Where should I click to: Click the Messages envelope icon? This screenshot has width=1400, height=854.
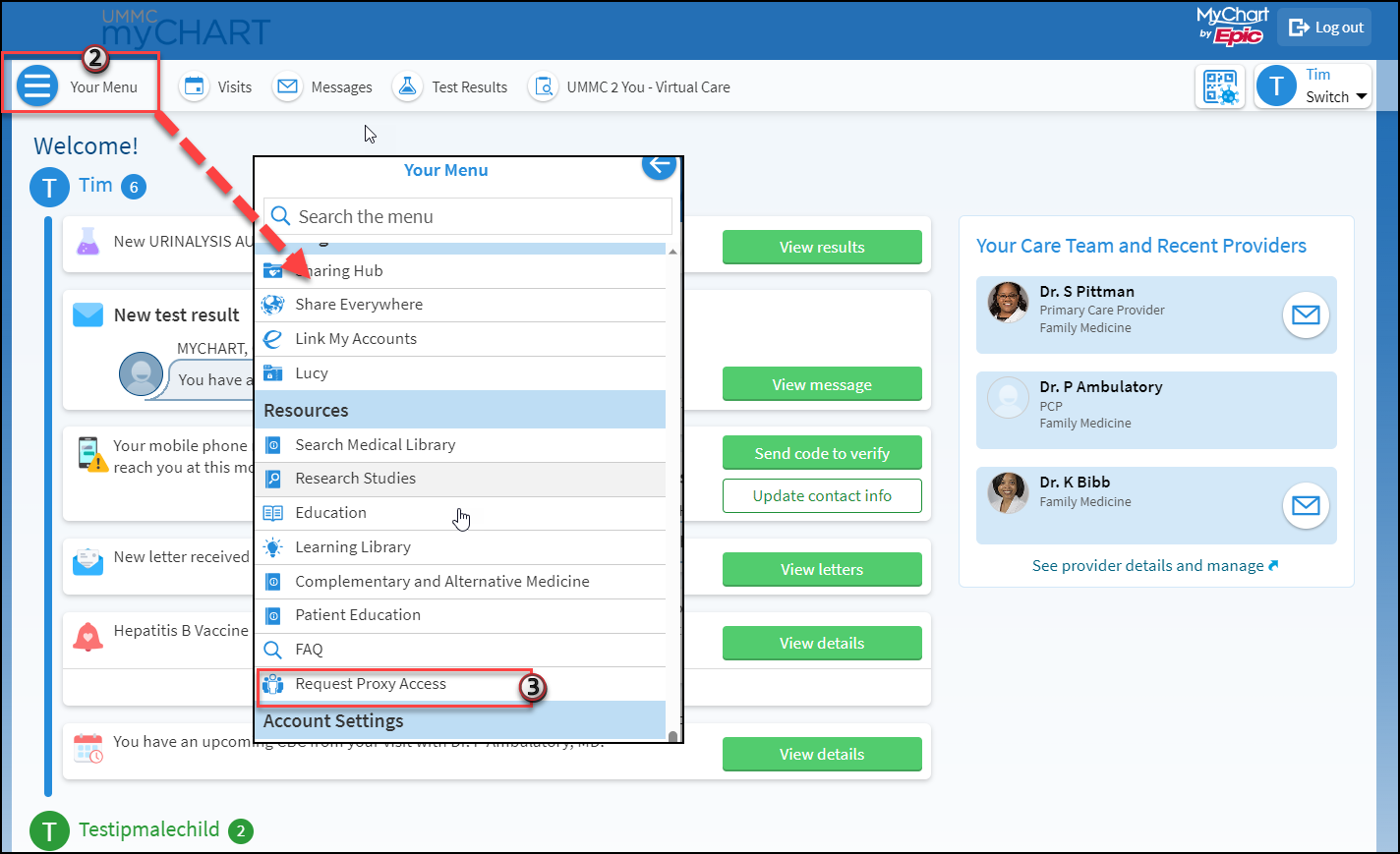point(287,86)
